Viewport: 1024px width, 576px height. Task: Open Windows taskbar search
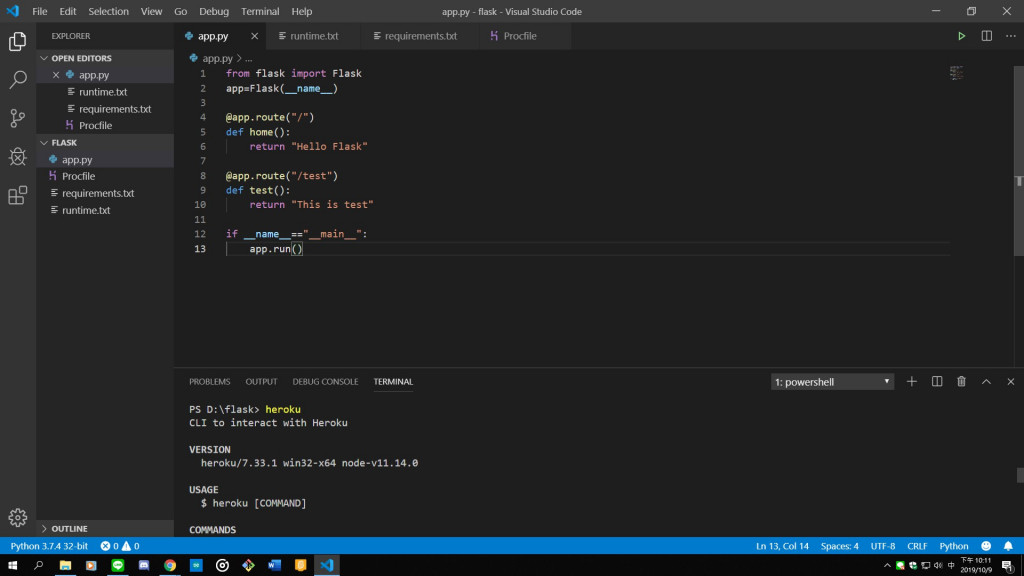click(39, 565)
